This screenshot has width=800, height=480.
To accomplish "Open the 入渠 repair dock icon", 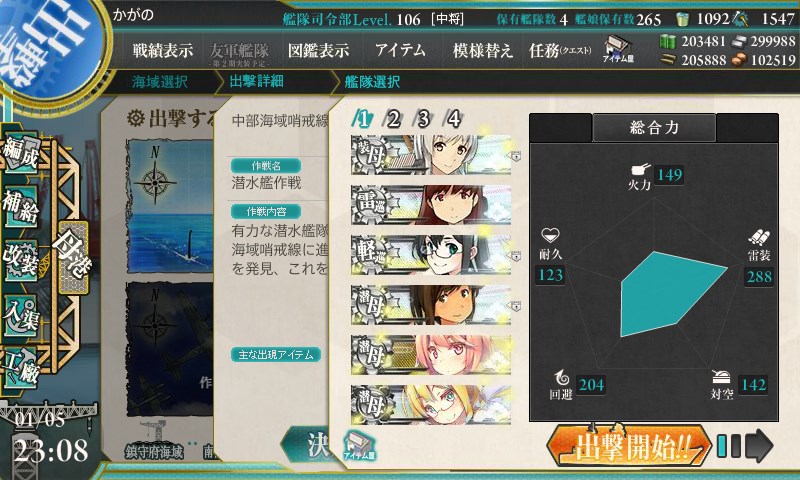I will (20, 315).
